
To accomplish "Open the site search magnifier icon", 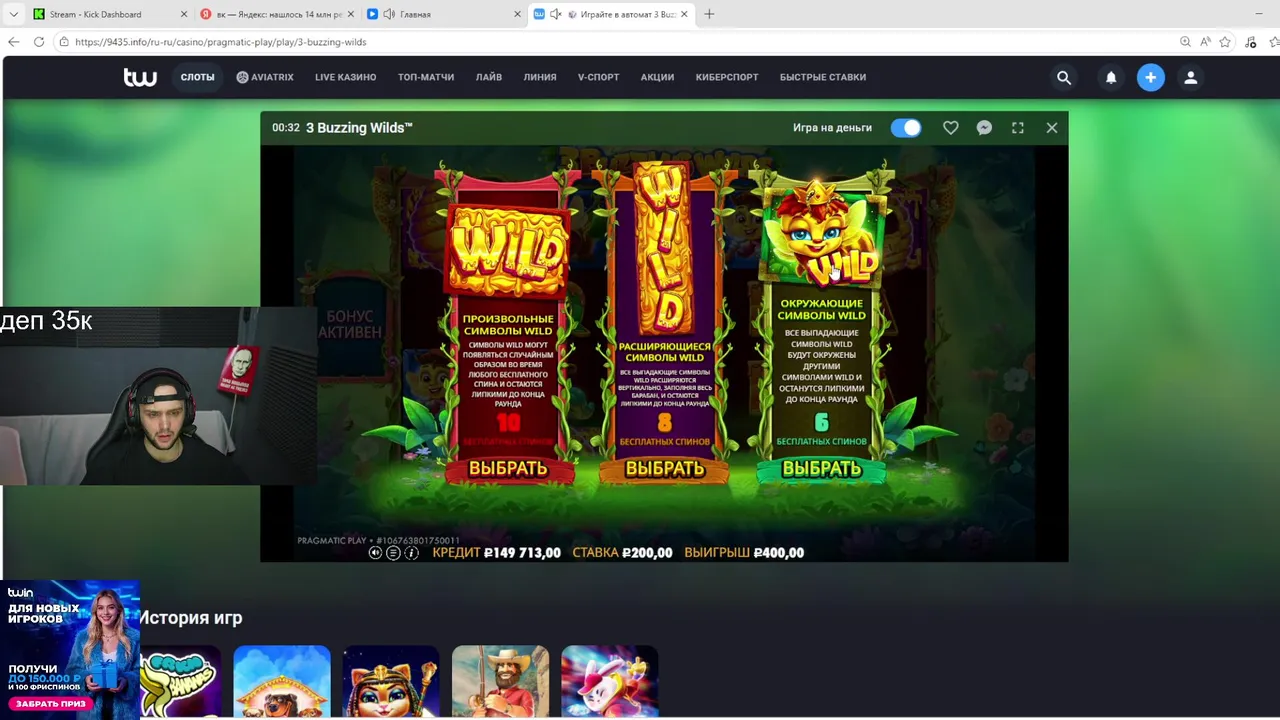I will (1064, 77).
